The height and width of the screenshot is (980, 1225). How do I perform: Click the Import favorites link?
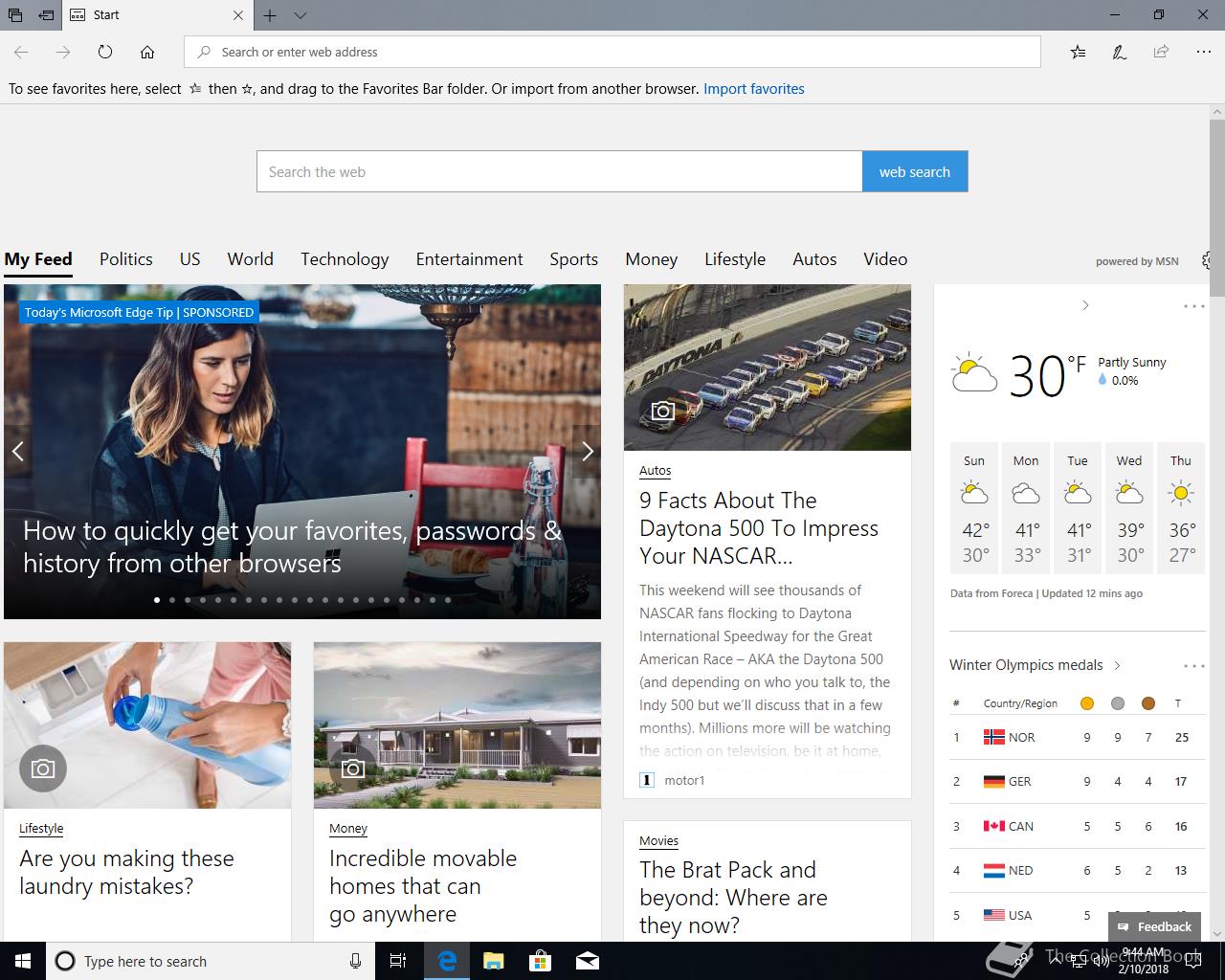point(754,89)
